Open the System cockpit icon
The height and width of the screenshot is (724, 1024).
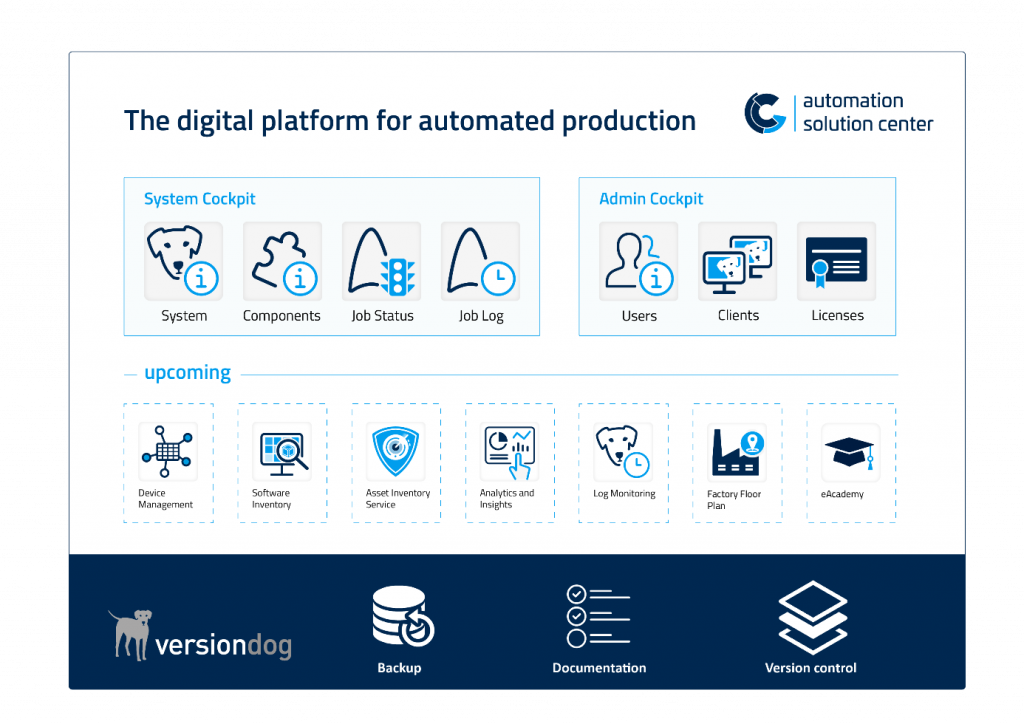click(183, 262)
